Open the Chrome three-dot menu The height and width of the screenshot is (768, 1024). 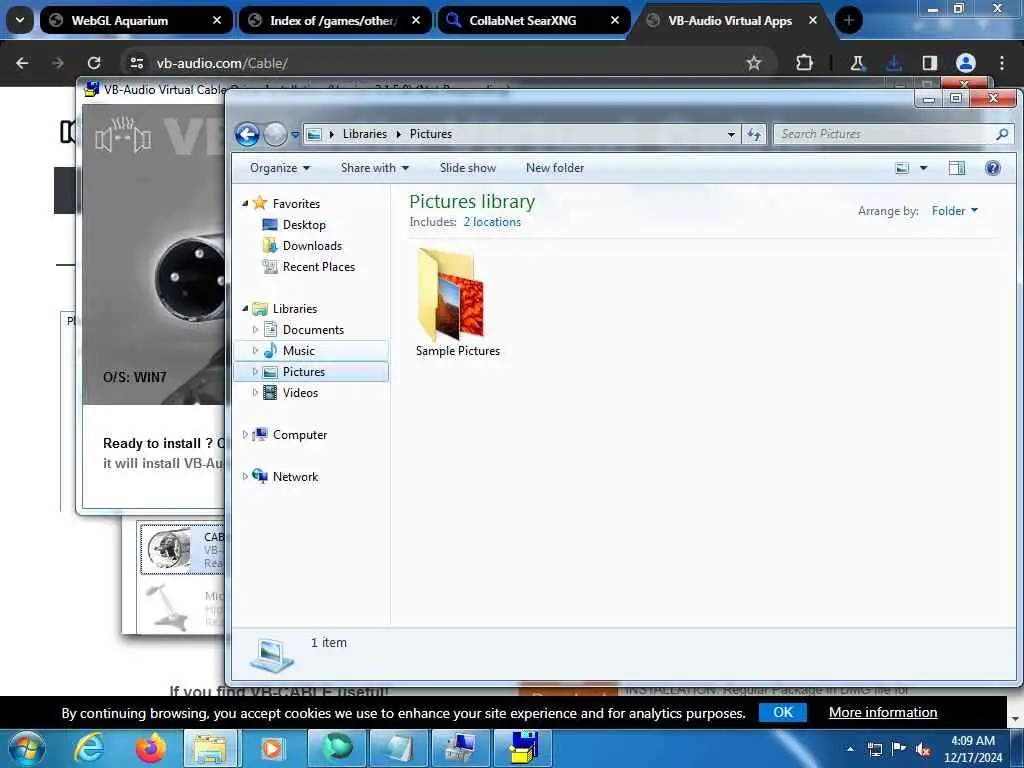(x=1001, y=63)
